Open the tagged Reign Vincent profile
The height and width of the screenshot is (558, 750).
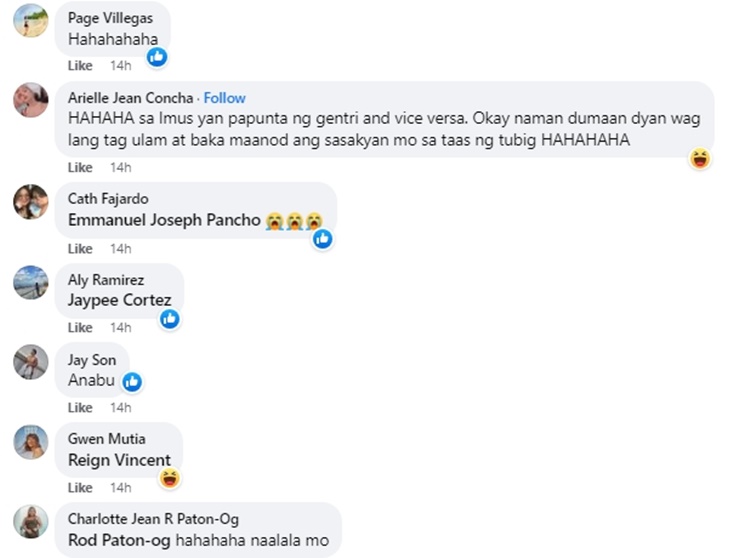(119, 460)
